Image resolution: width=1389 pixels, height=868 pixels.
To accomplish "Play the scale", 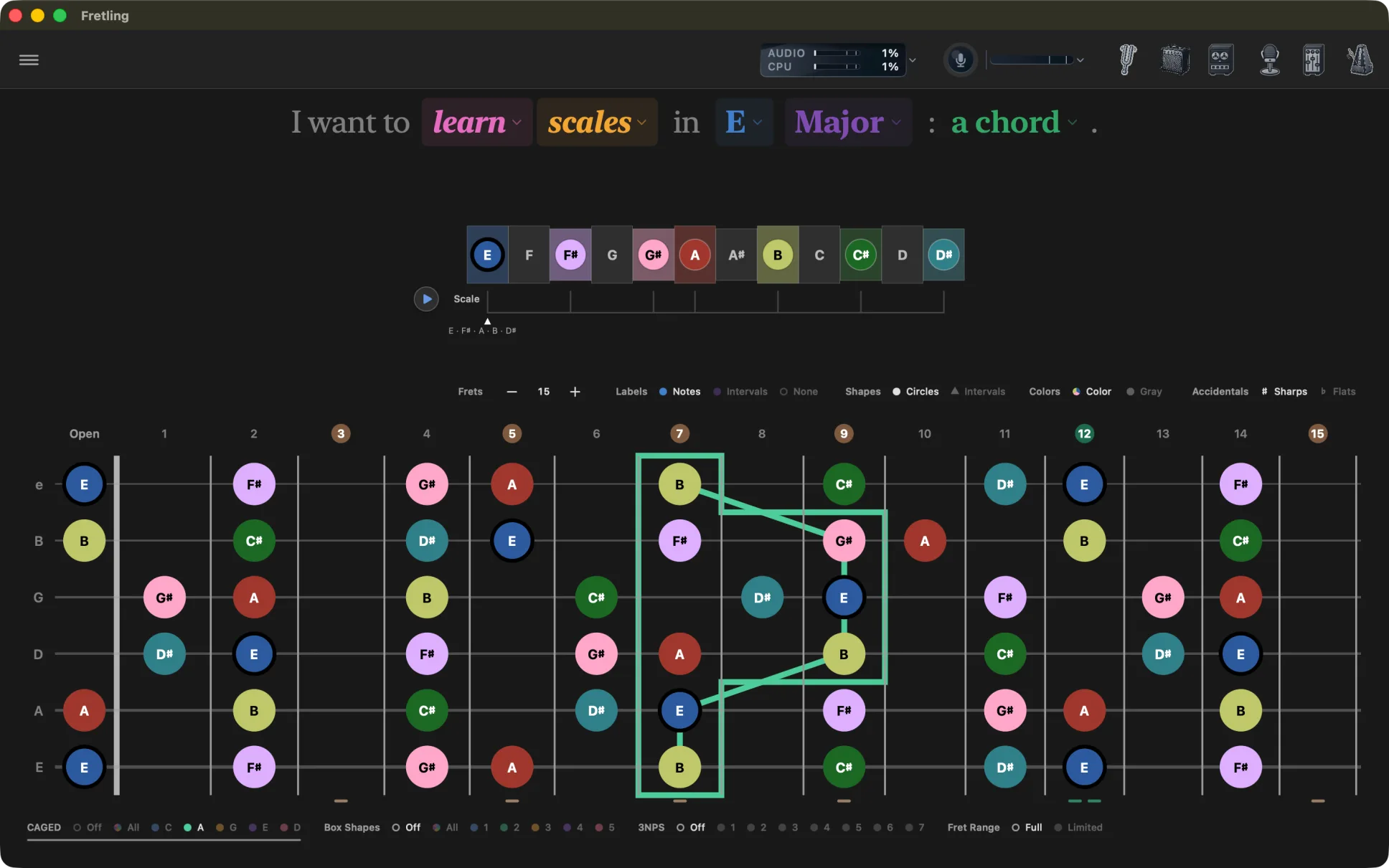I will click(426, 298).
